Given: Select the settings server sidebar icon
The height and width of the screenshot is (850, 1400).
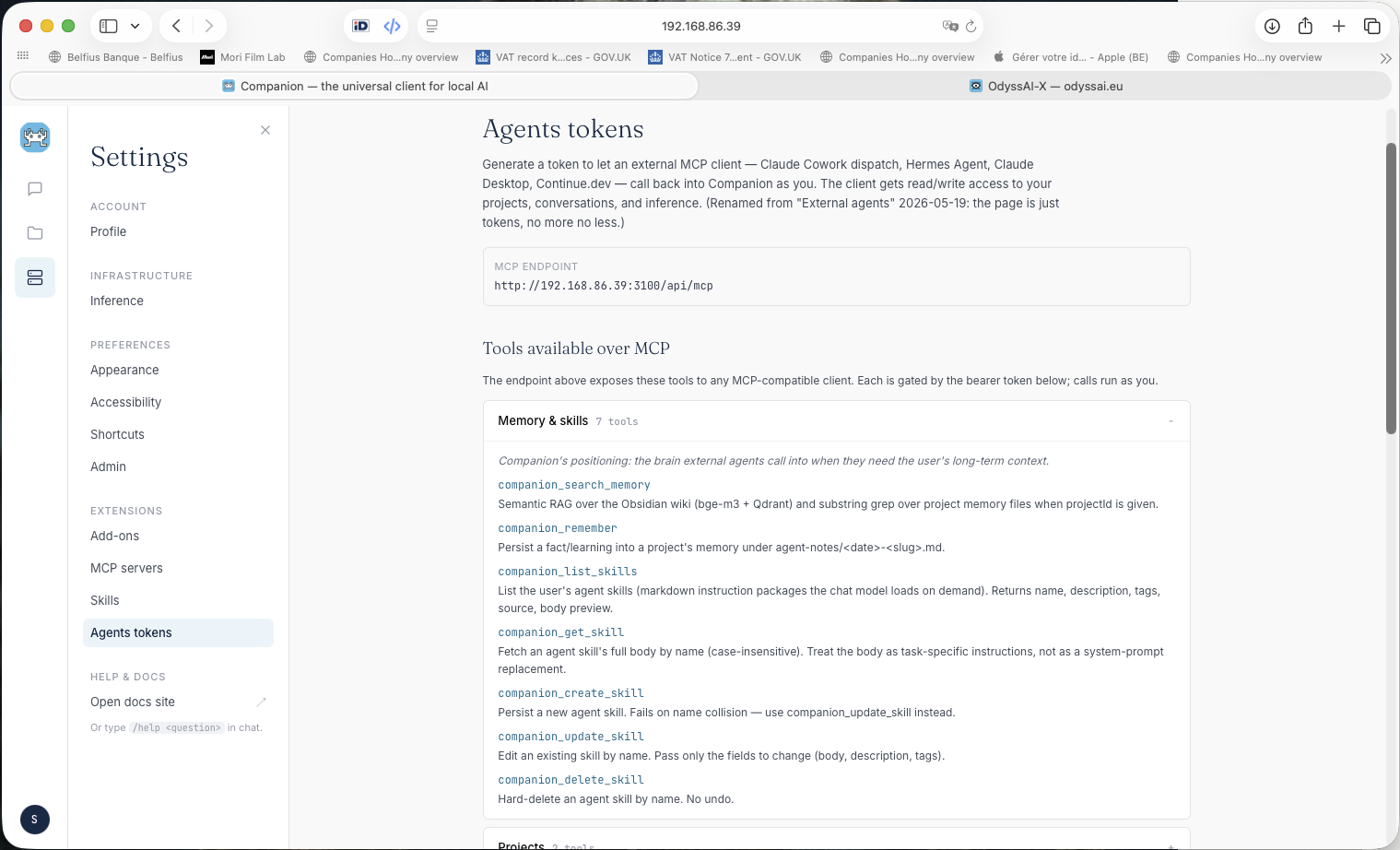Looking at the screenshot, I should 35,277.
